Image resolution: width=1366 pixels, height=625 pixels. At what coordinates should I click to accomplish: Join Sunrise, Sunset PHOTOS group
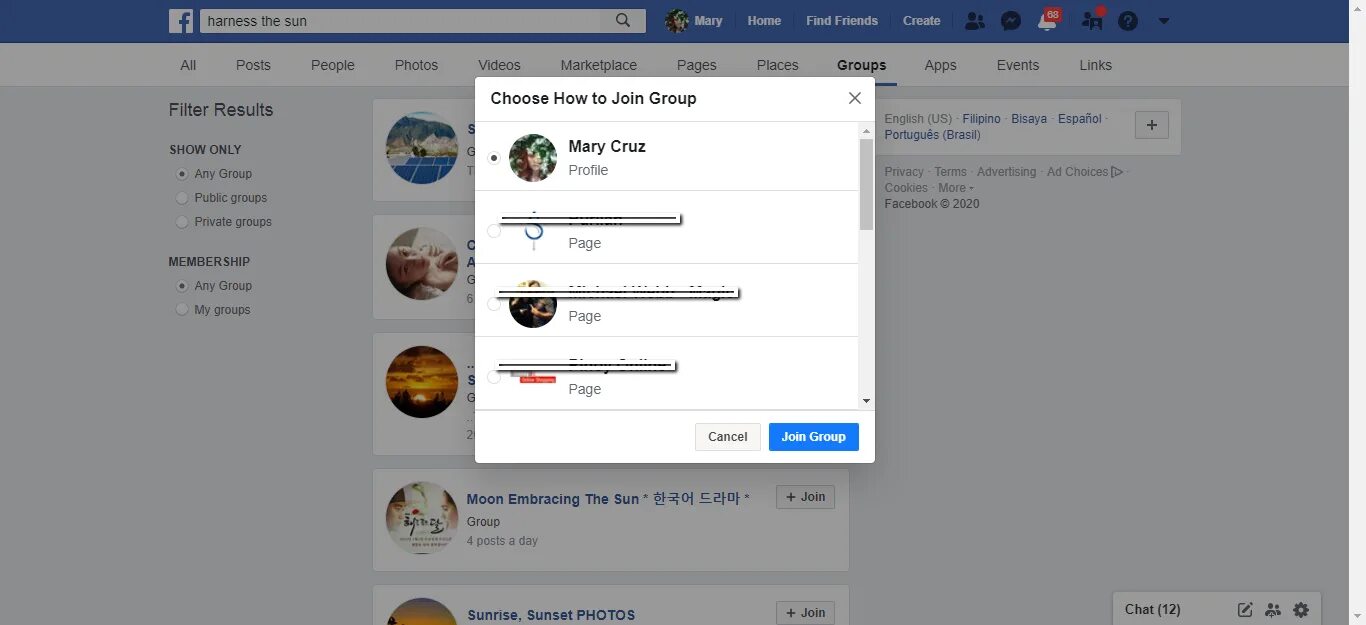[x=805, y=613]
